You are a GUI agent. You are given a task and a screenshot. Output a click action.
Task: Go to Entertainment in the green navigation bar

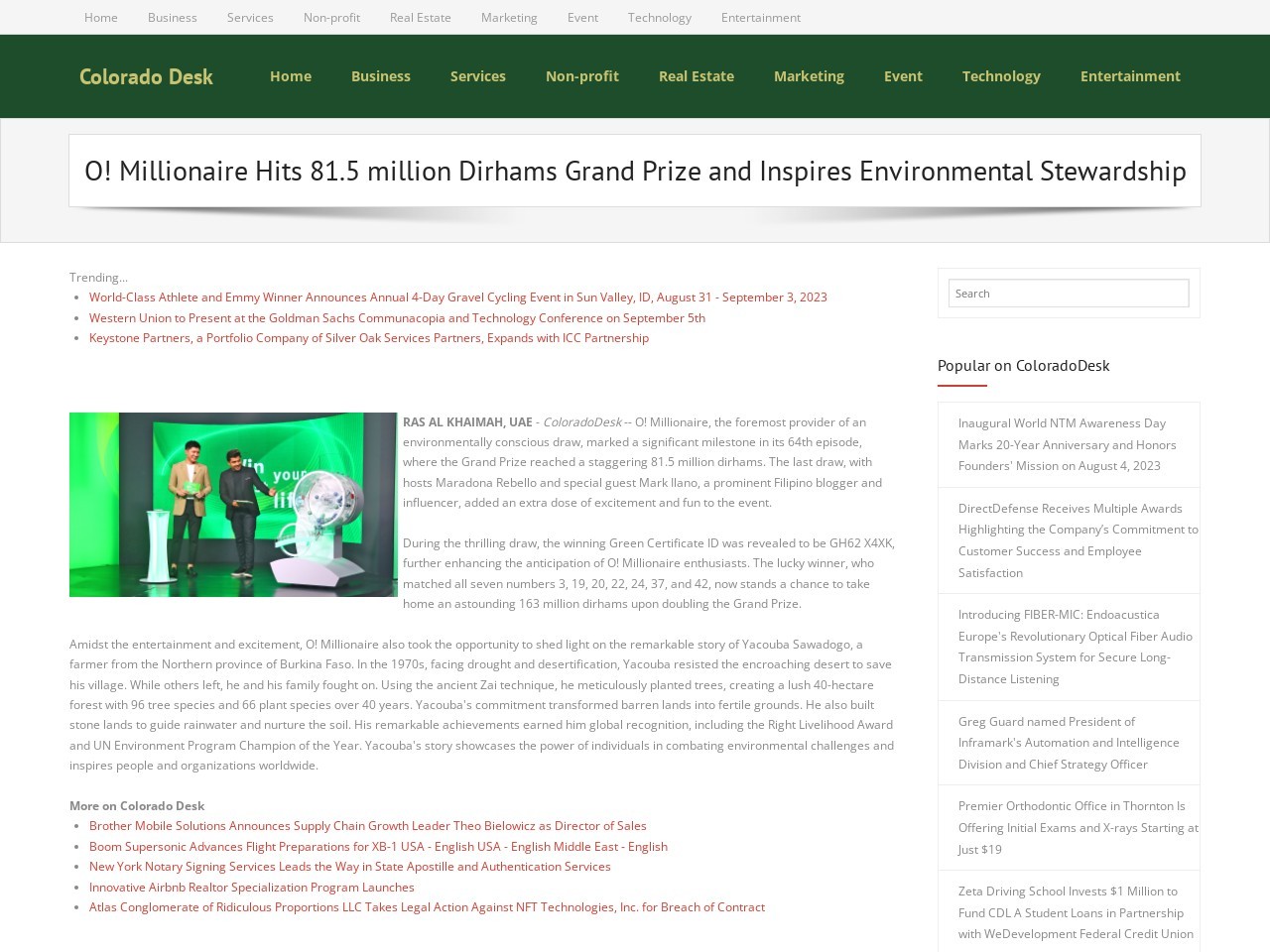(x=1129, y=76)
